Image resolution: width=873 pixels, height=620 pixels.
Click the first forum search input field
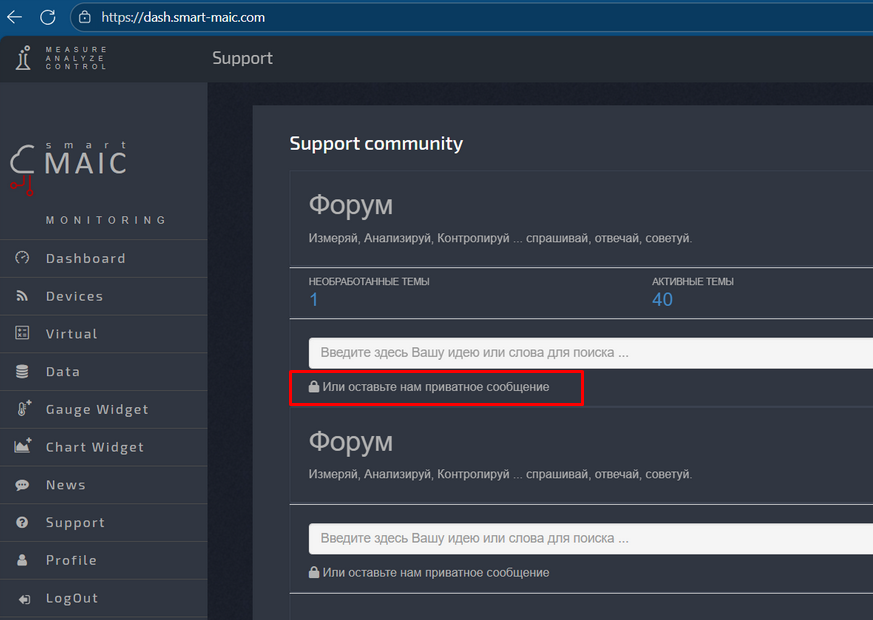(590, 353)
